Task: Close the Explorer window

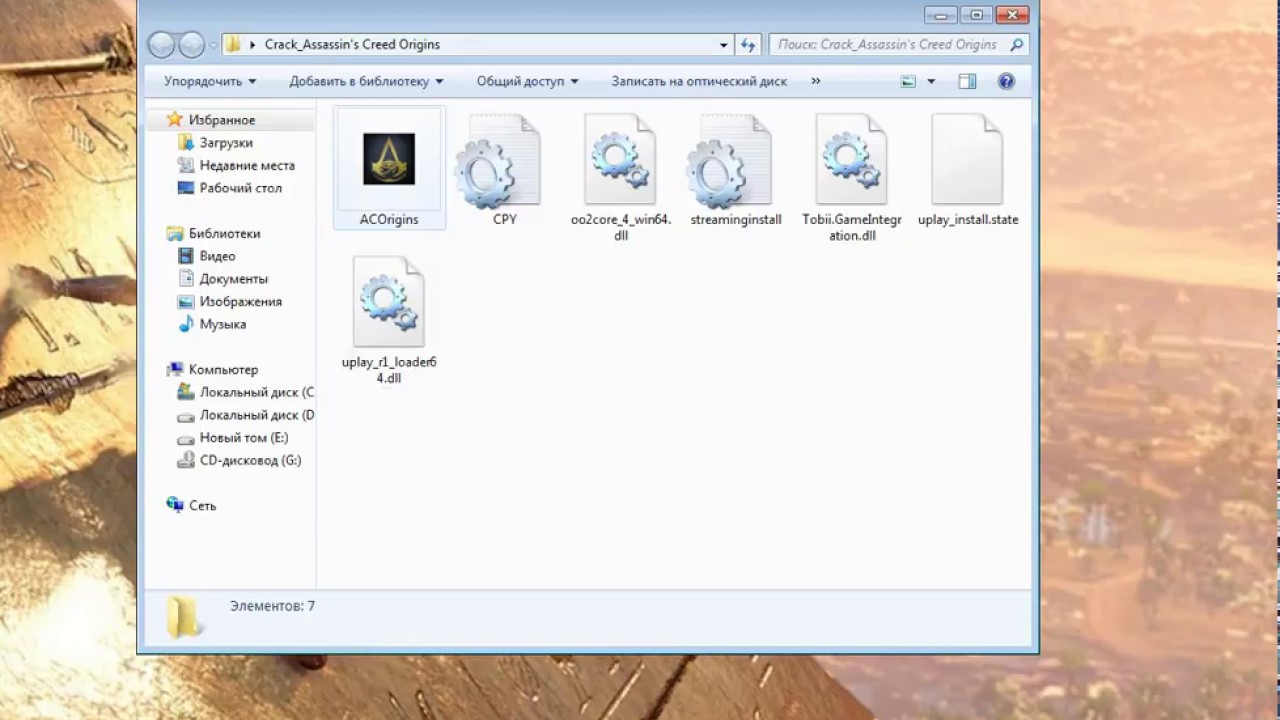Action: pos(1012,15)
